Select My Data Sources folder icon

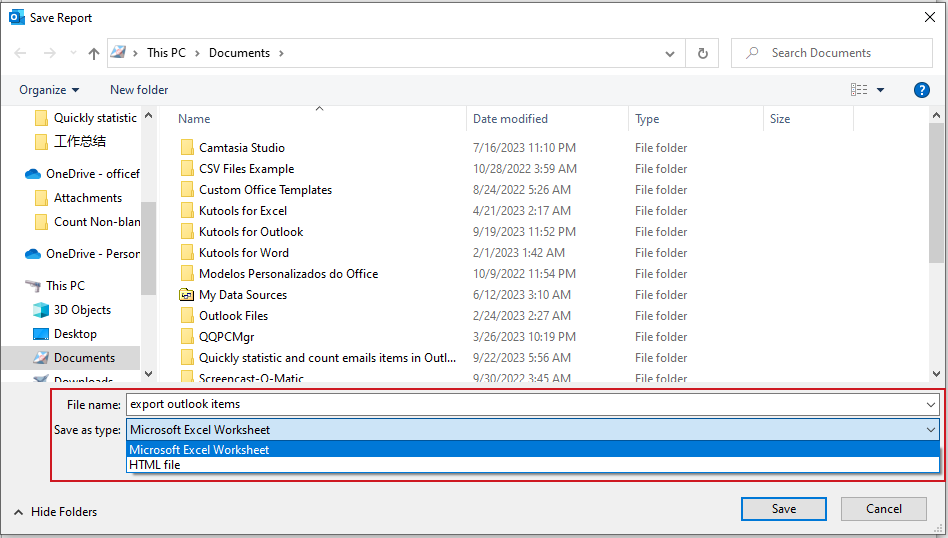coord(187,295)
